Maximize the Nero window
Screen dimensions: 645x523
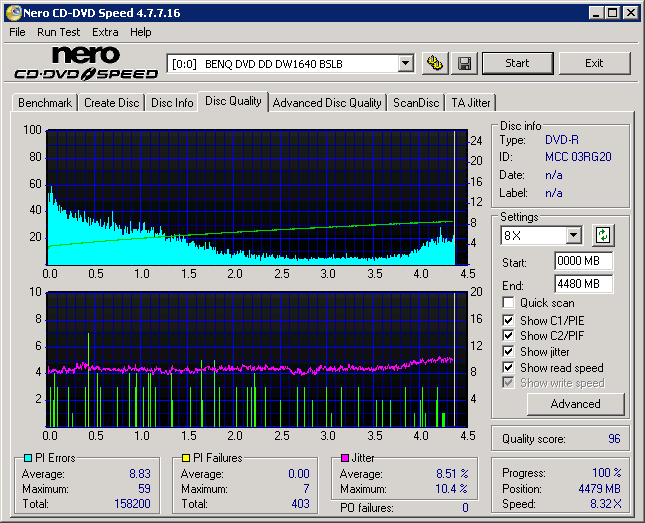click(x=612, y=13)
